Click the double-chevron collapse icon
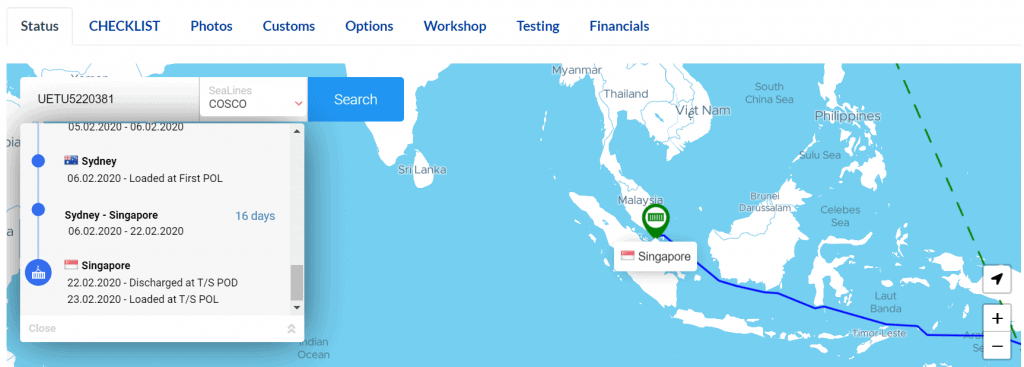1024x367 pixels. 291,328
